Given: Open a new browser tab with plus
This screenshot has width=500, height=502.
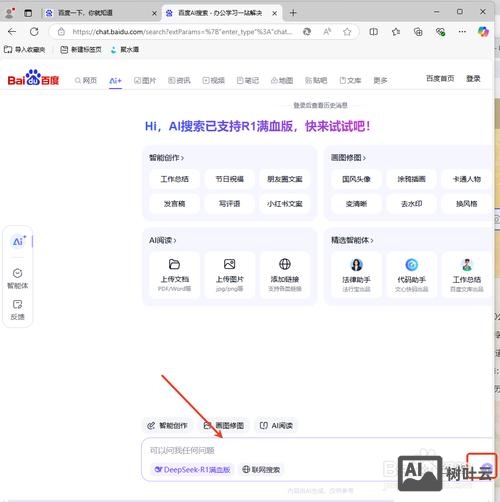Looking at the screenshot, I should 293,13.
